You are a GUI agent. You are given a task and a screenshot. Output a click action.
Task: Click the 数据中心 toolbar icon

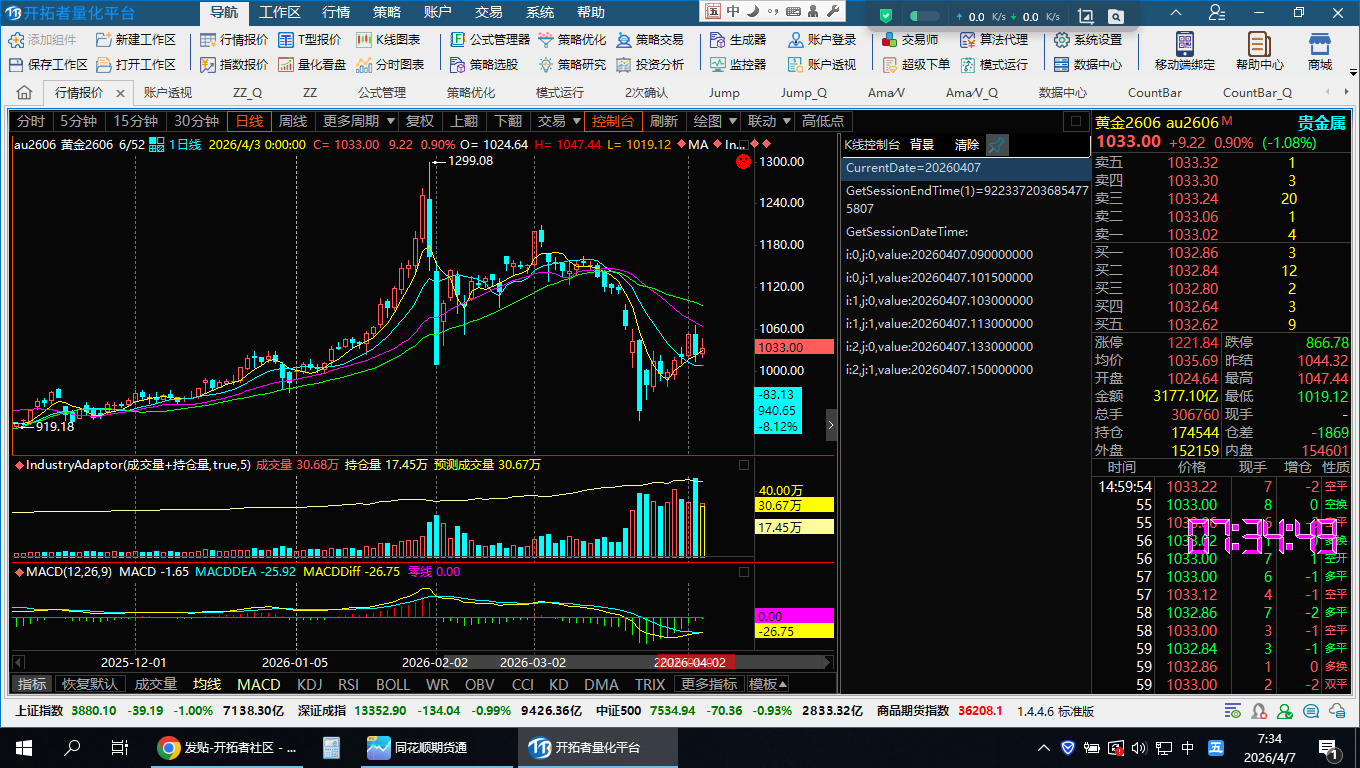pyautogui.click(x=1087, y=64)
